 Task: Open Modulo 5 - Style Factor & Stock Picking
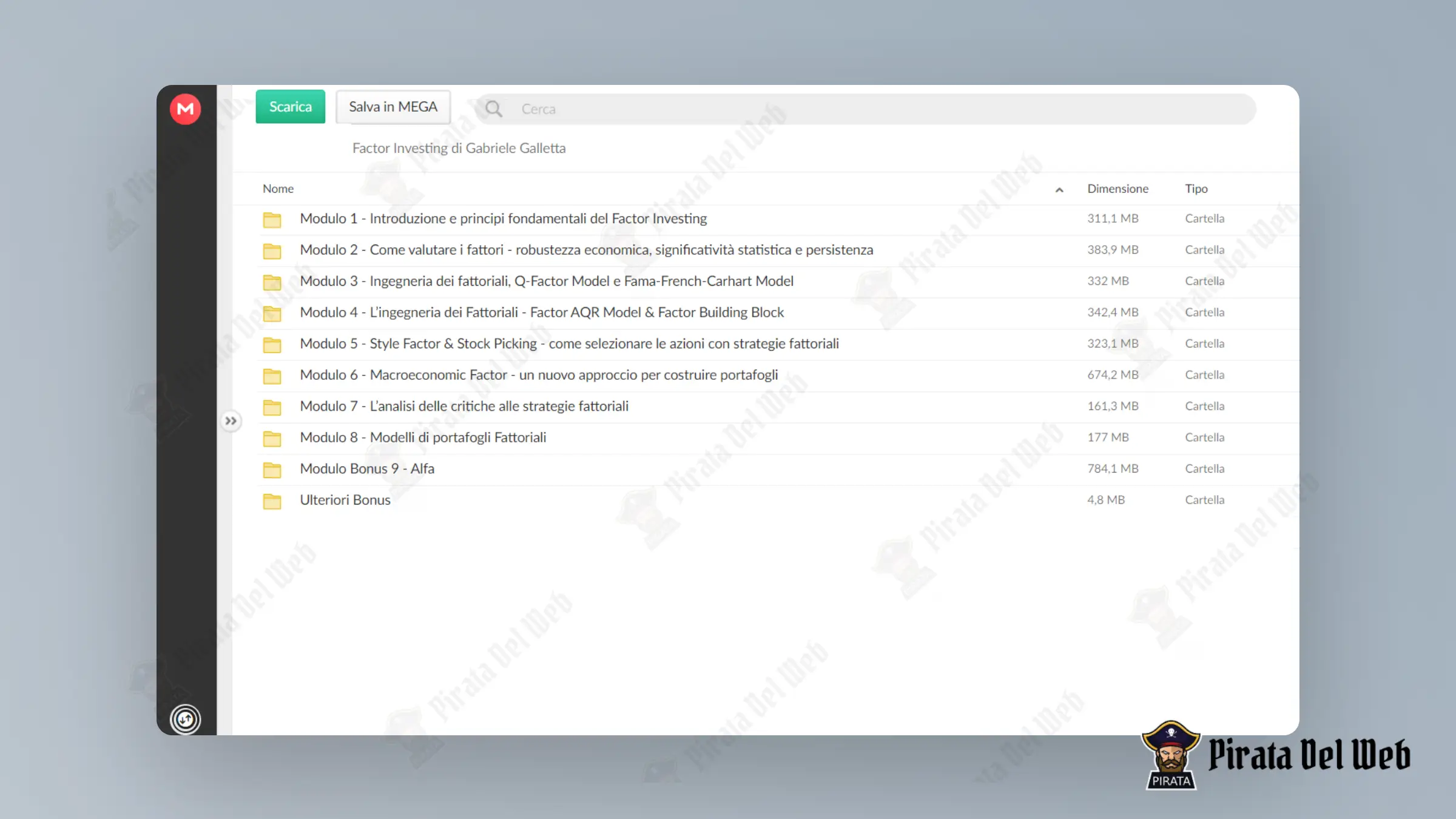[x=570, y=343]
